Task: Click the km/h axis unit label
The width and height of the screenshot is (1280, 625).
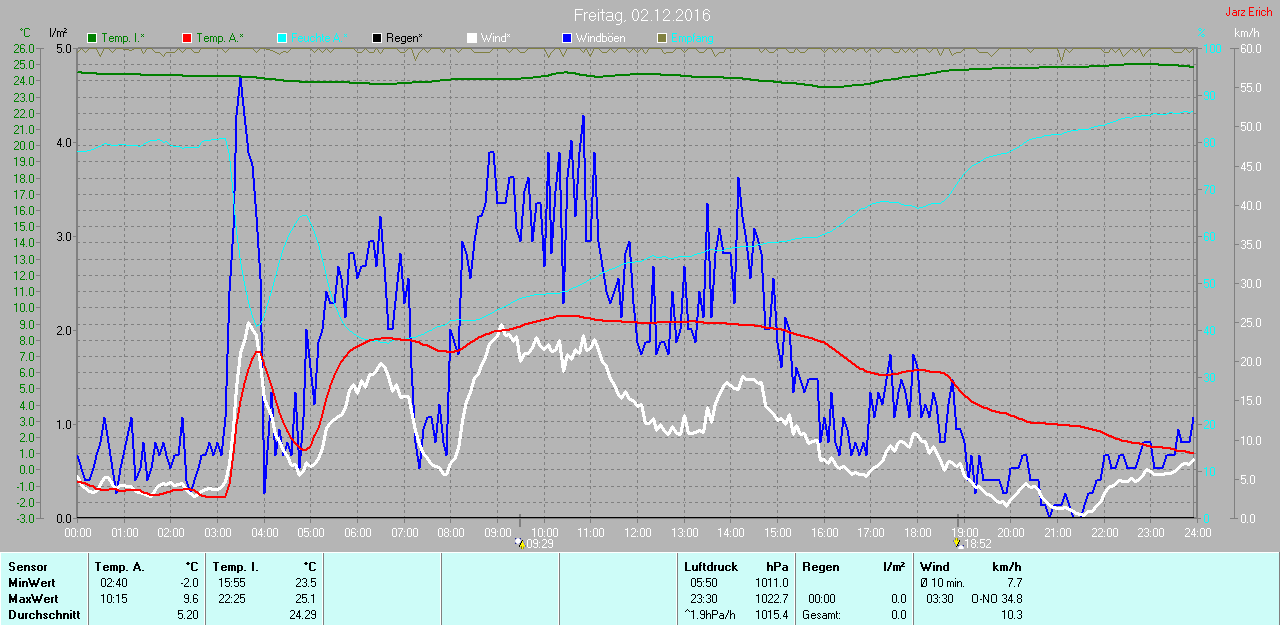Action: pyautogui.click(x=1246, y=33)
